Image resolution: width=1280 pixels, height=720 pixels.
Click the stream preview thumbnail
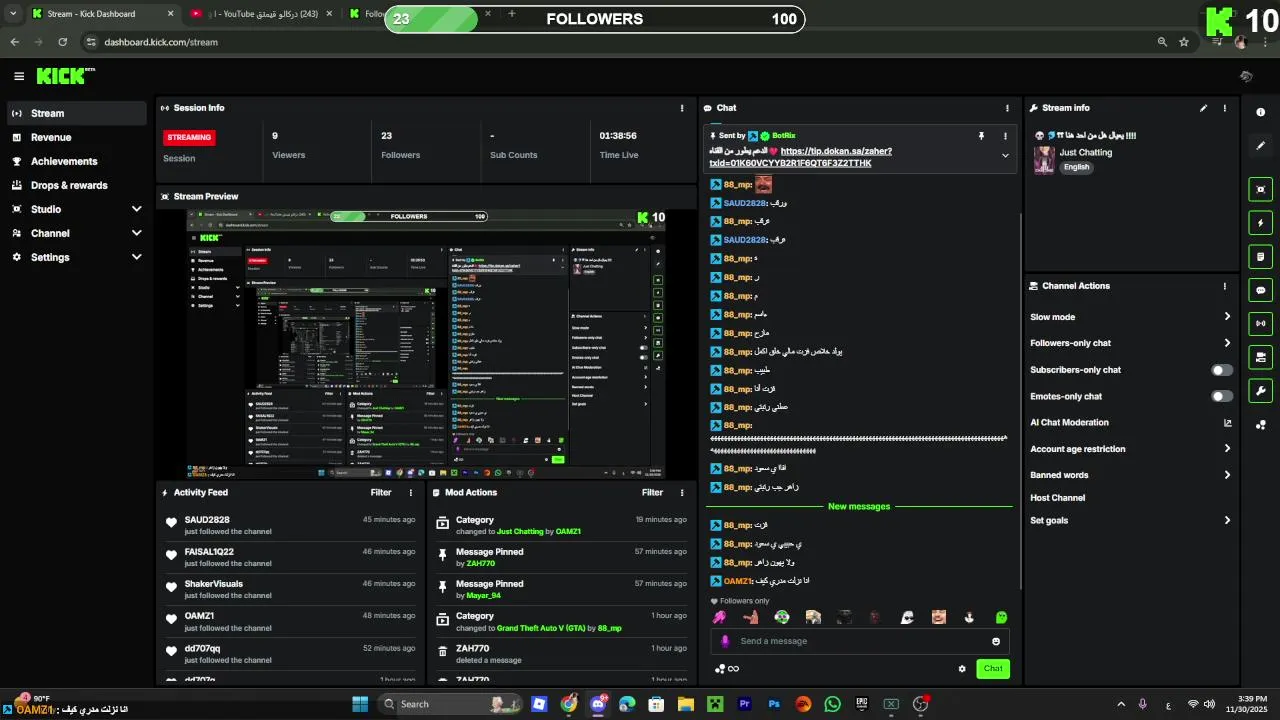[426, 344]
